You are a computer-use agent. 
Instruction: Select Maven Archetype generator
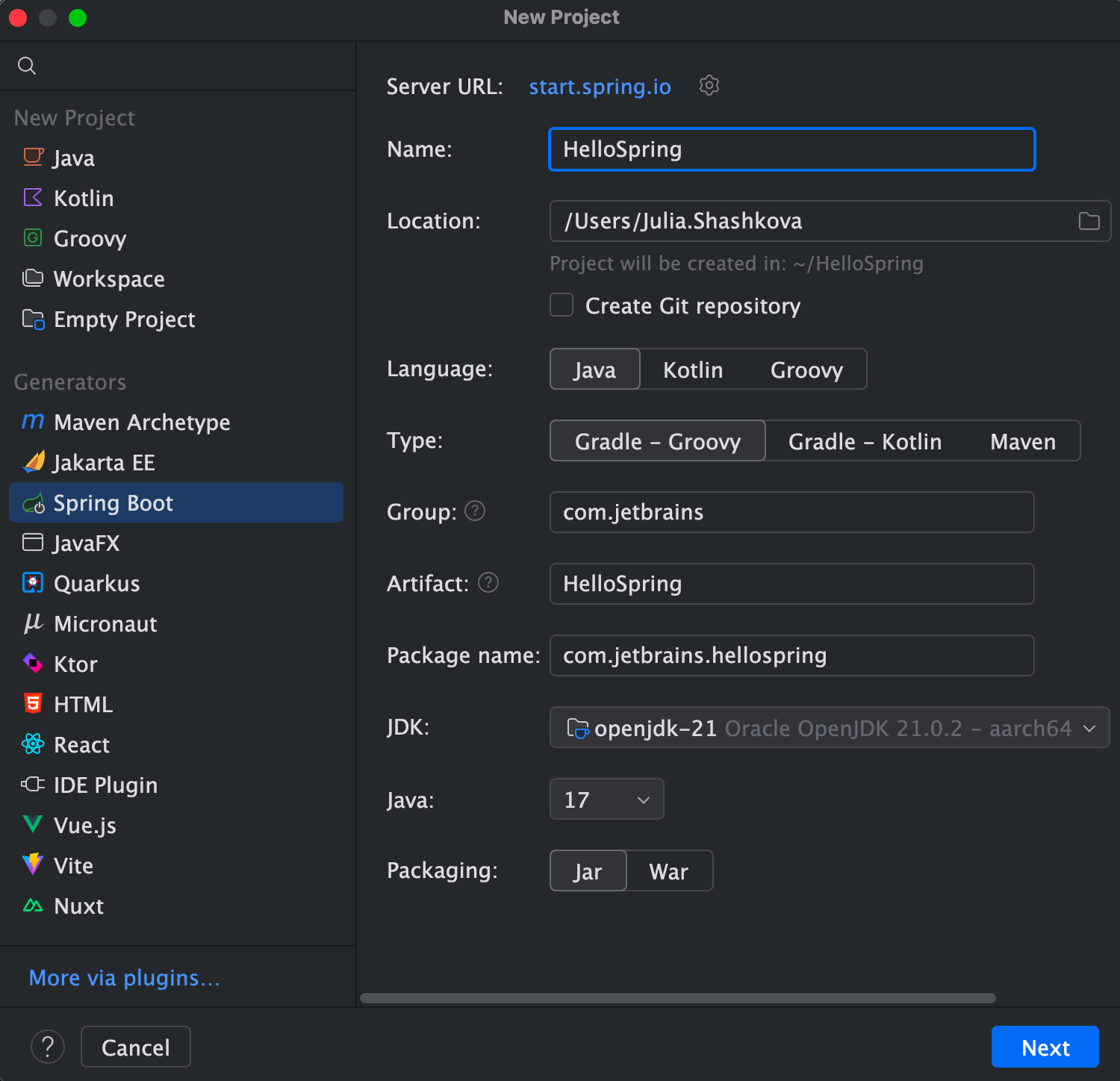click(x=176, y=422)
